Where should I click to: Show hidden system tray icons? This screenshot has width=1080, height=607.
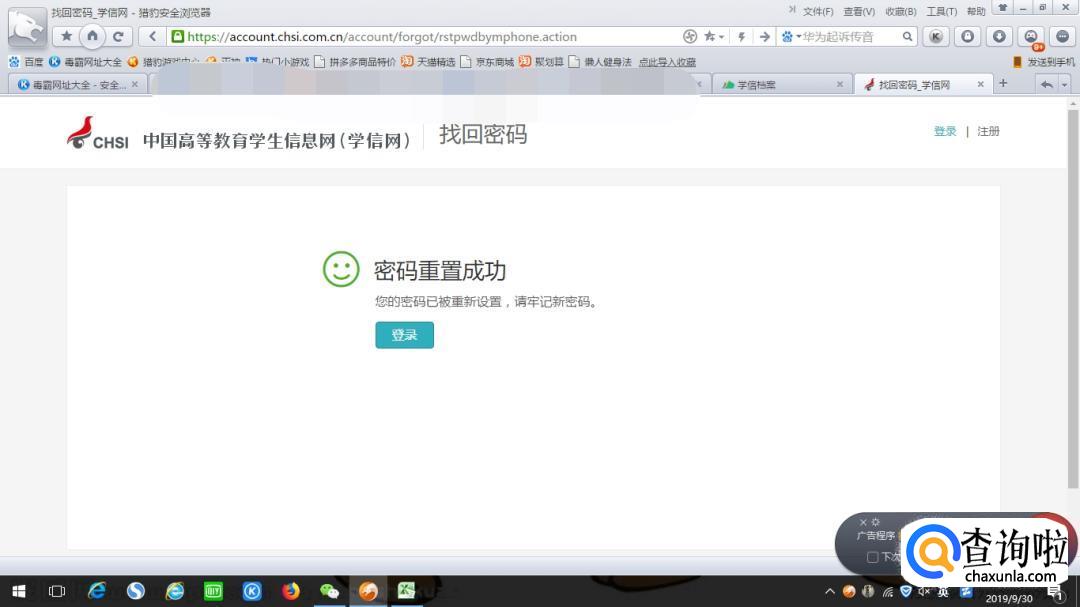[x=829, y=591]
